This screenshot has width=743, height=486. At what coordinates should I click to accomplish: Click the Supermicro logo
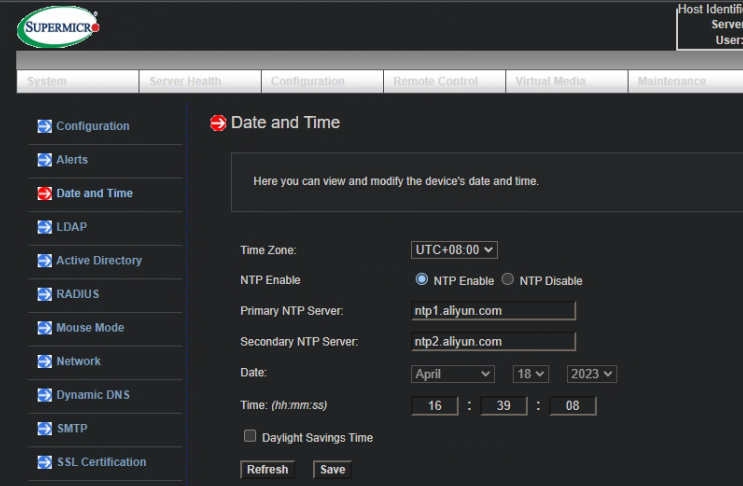point(58,27)
